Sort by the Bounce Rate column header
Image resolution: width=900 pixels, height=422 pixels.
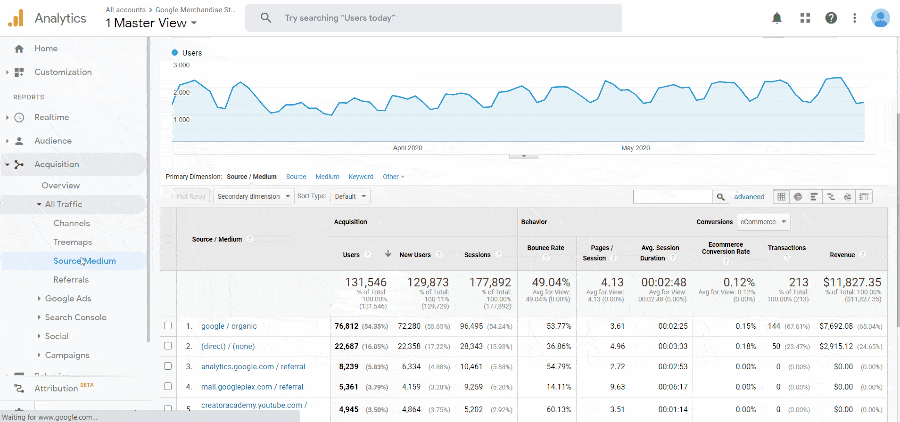[545, 248]
